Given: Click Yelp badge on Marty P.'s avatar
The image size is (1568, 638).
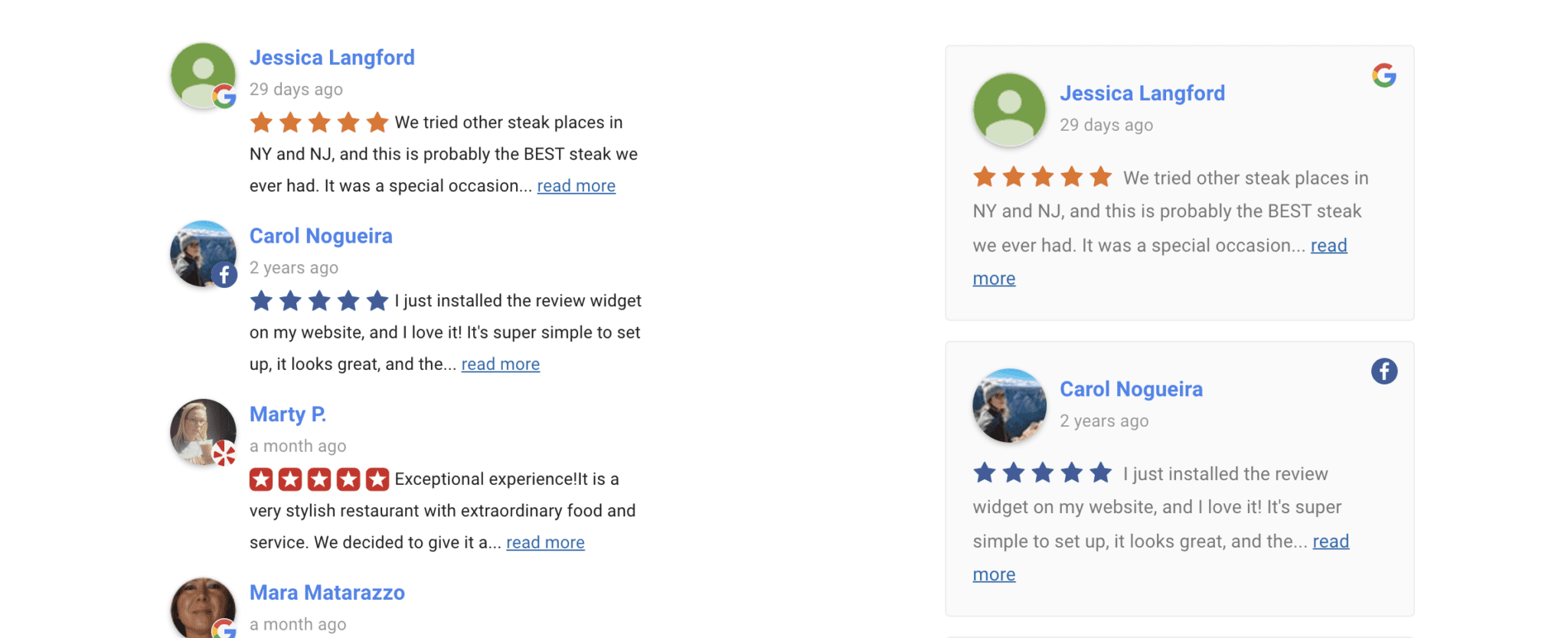Looking at the screenshot, I should pos(224,453).
